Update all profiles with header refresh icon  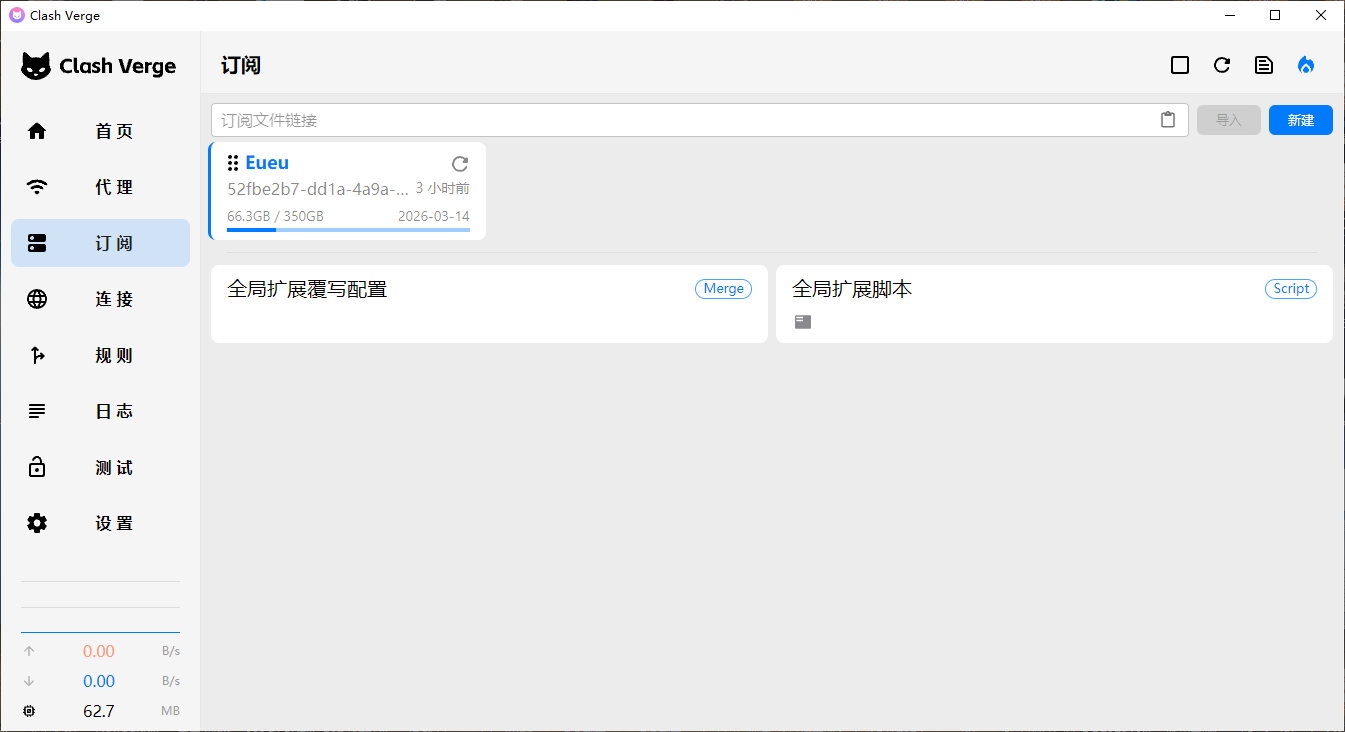[x=1222, y=65]
